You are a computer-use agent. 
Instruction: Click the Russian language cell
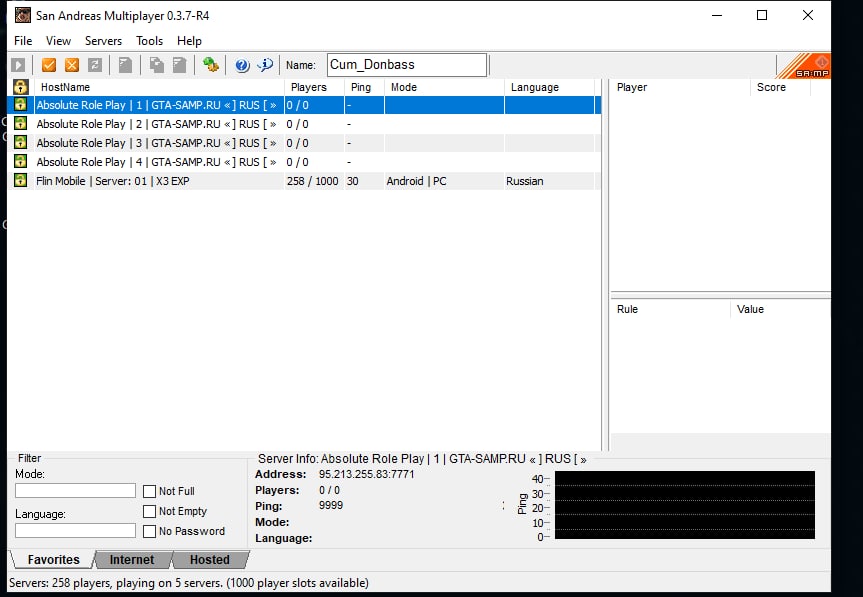[x=525, y=181]
